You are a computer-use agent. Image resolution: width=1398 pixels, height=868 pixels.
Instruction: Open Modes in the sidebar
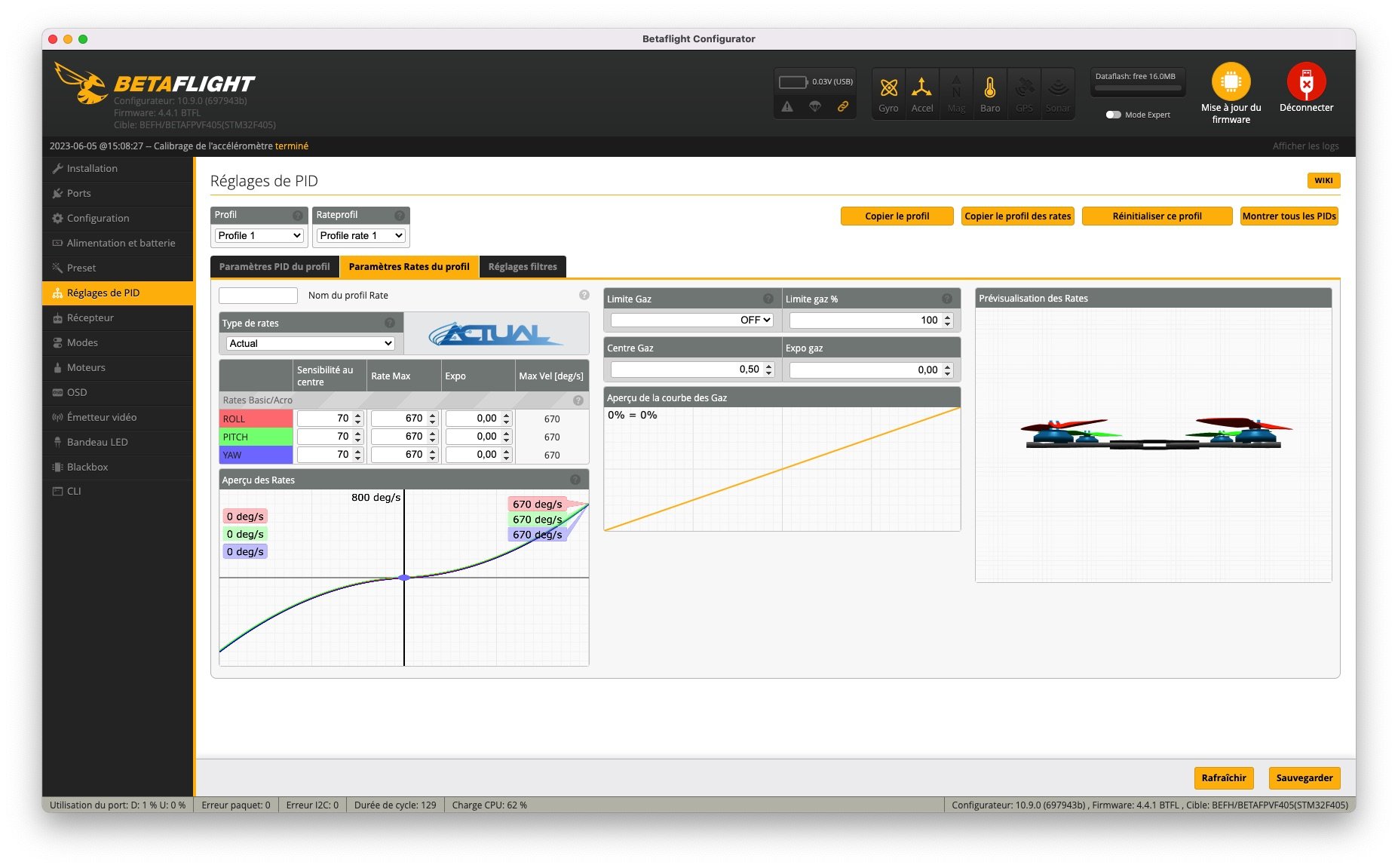click(118, 342)
